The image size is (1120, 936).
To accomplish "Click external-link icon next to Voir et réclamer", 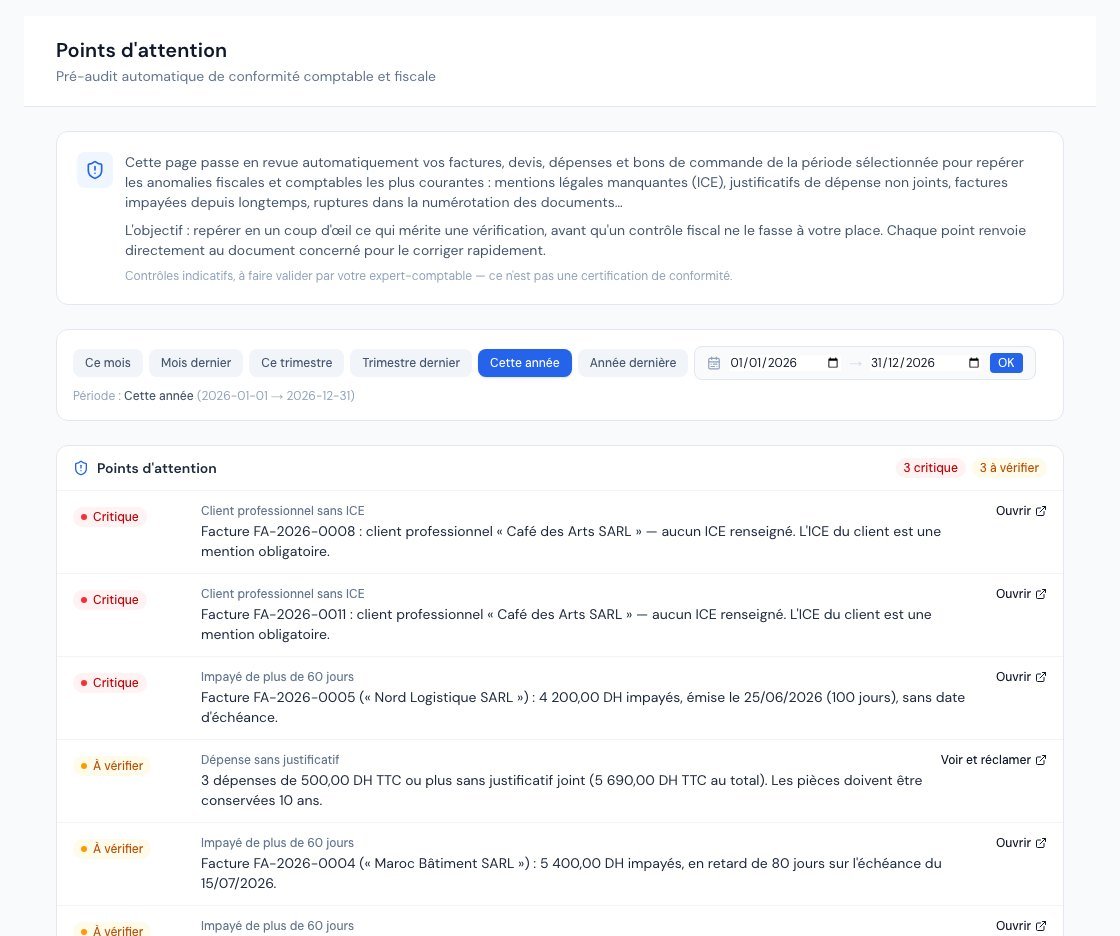I will (x=1041, y=760).
